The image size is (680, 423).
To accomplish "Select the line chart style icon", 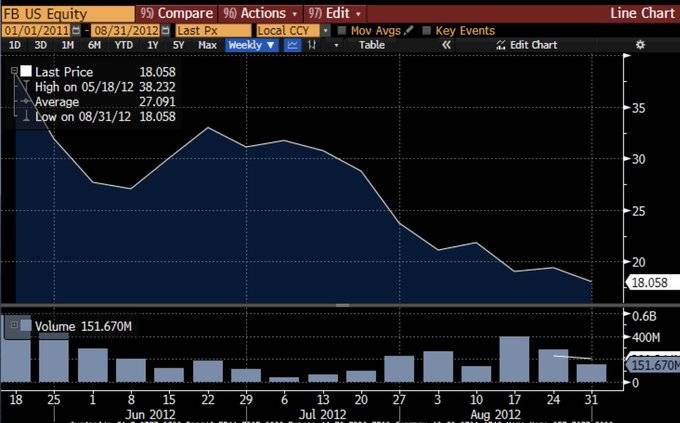I will point(292,45).
